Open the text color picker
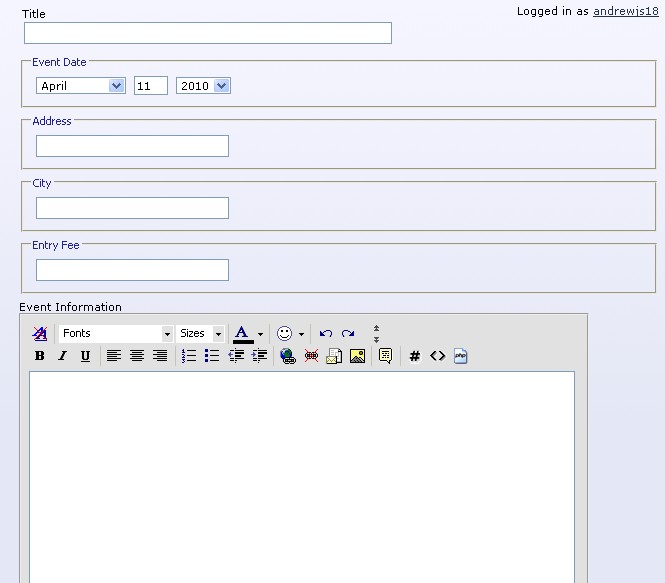Image resolution: width=665 pixels, height=583 pixels. [260, 334]
